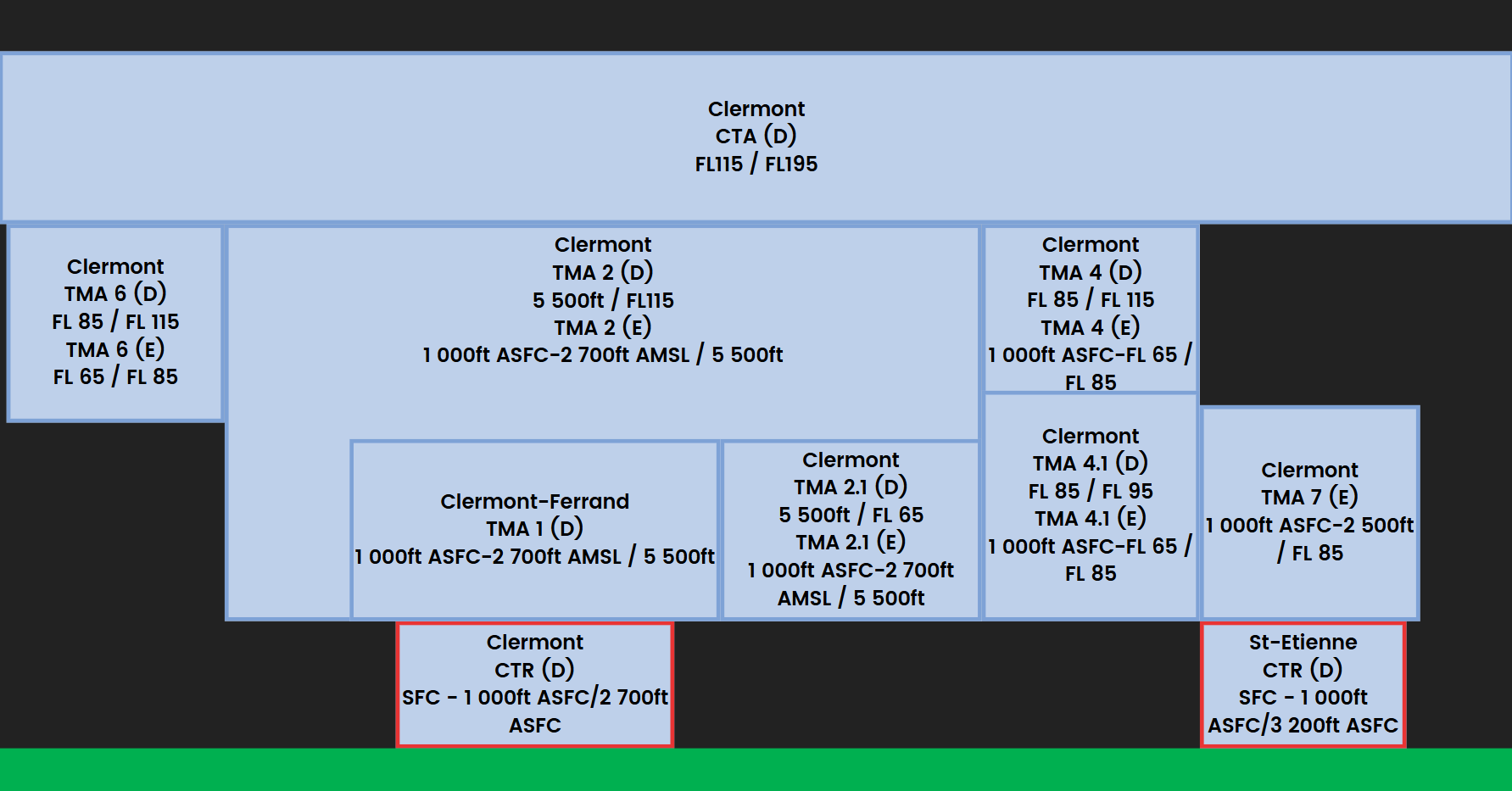Click the 'ASFC/3 200ft ASFC' text in St-Etienne CTR
This screenshot has width=1512, height=791.
pos(1303,725)
